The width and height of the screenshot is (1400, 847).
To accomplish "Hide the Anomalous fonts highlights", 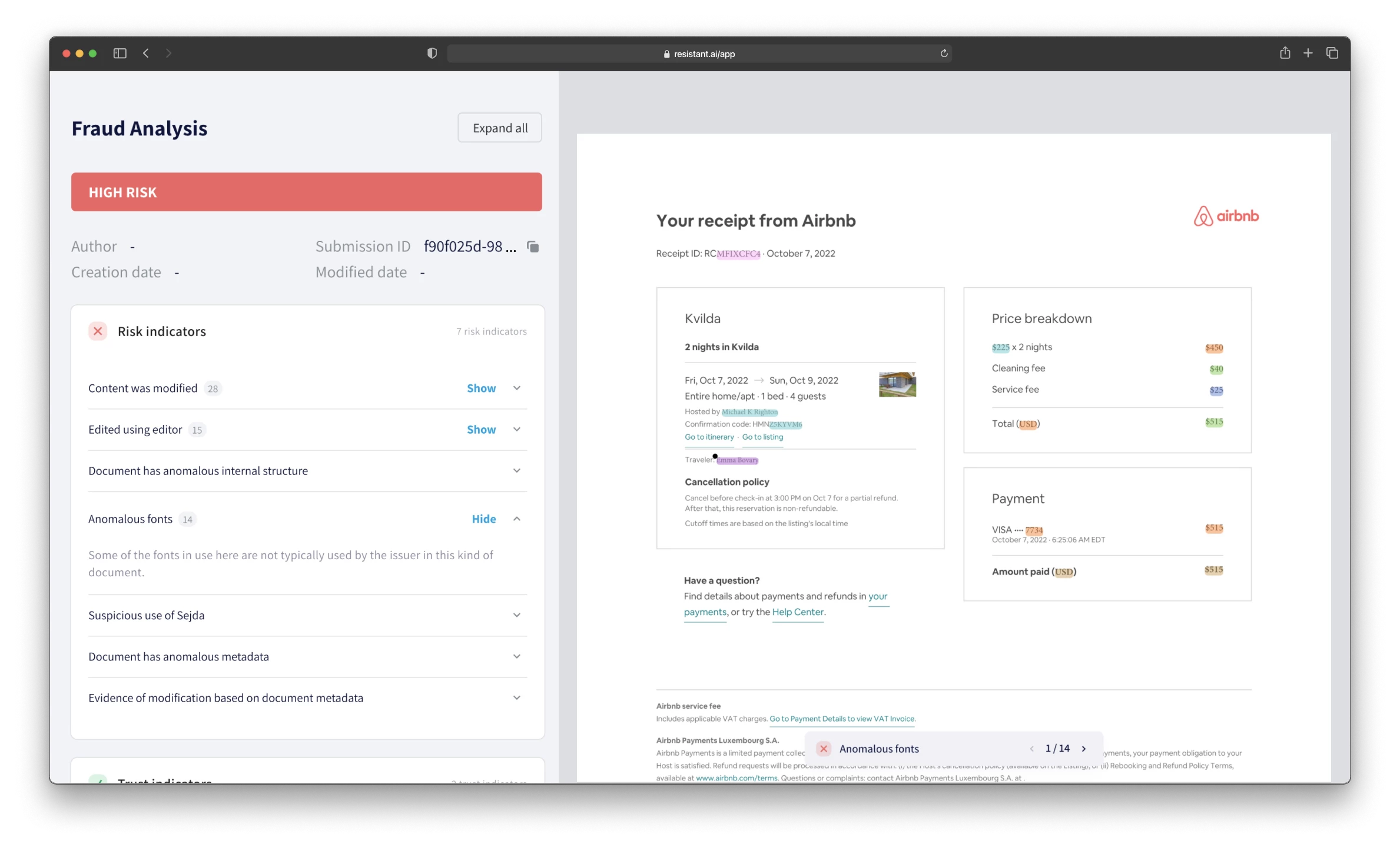I will (x=484, y=519).
